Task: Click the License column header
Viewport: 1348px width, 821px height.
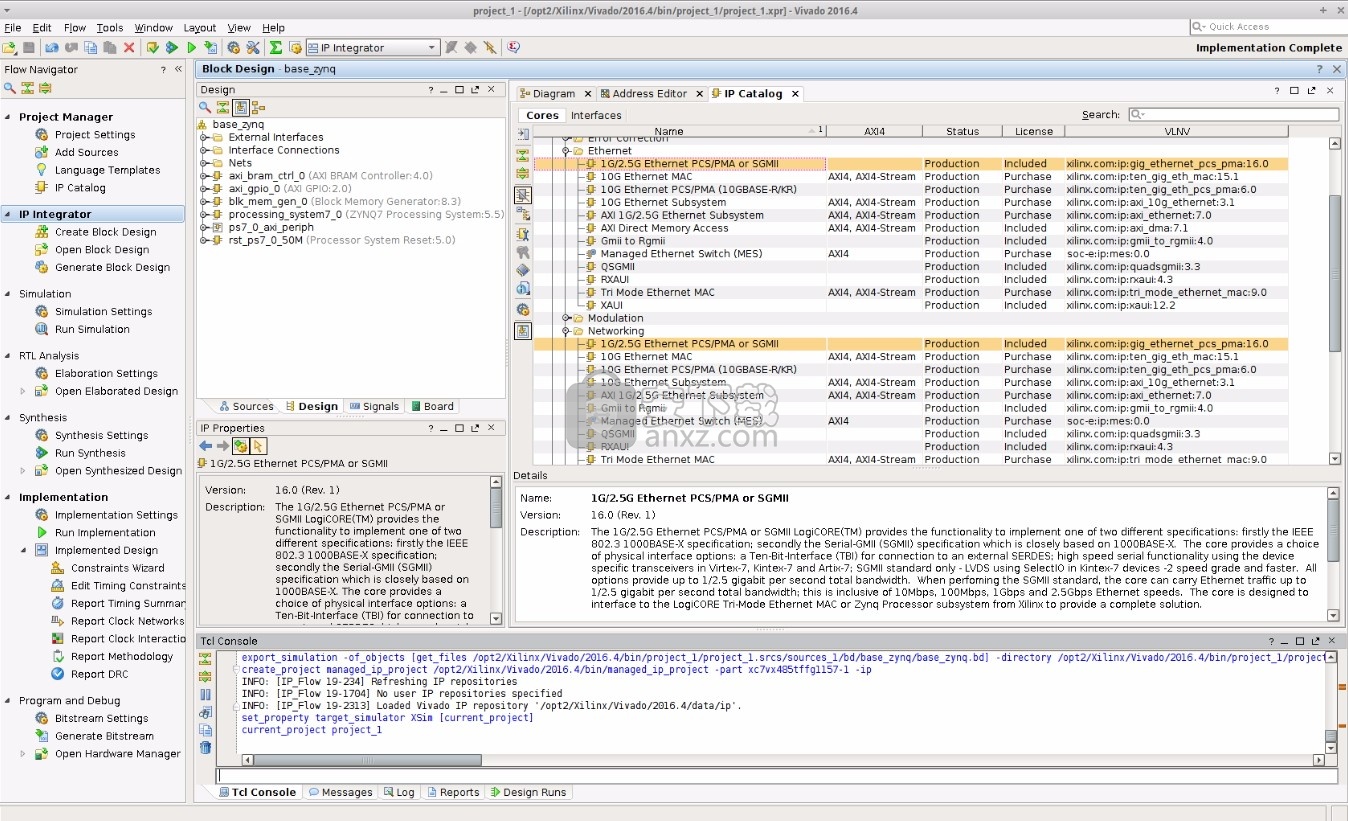Action: click(x=1033, y=131)
